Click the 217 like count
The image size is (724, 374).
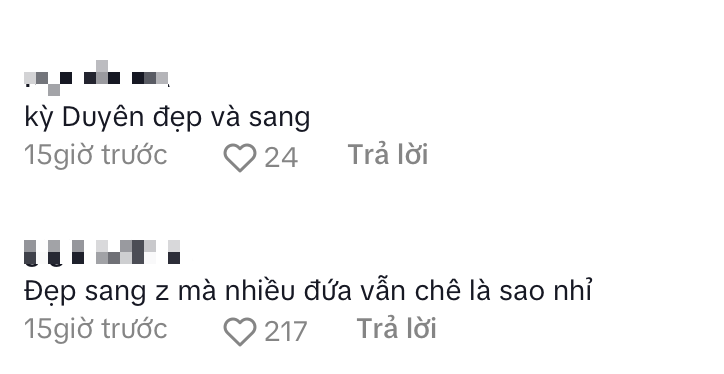[x=285, y=332]
